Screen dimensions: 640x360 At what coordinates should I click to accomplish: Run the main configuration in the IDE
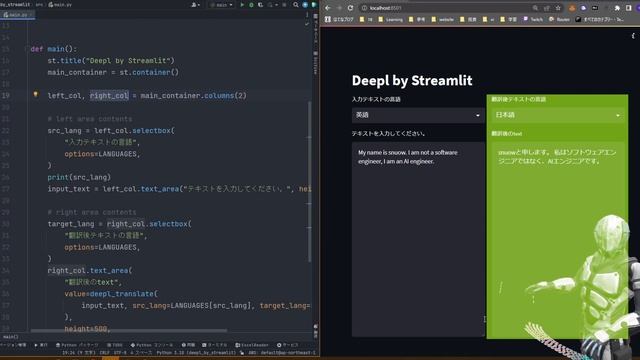[x=242, y=5]
